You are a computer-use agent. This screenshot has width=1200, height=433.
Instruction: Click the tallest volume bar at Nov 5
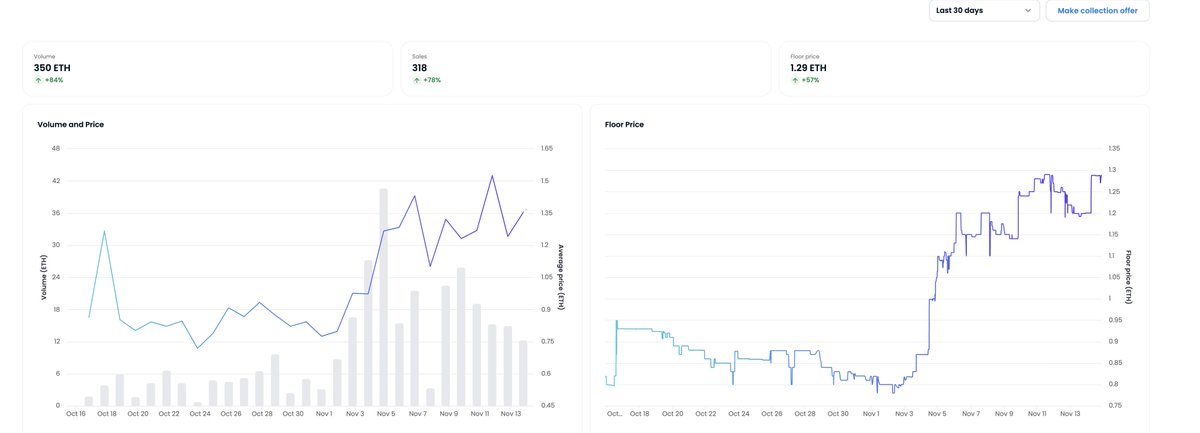pos(383,297)
